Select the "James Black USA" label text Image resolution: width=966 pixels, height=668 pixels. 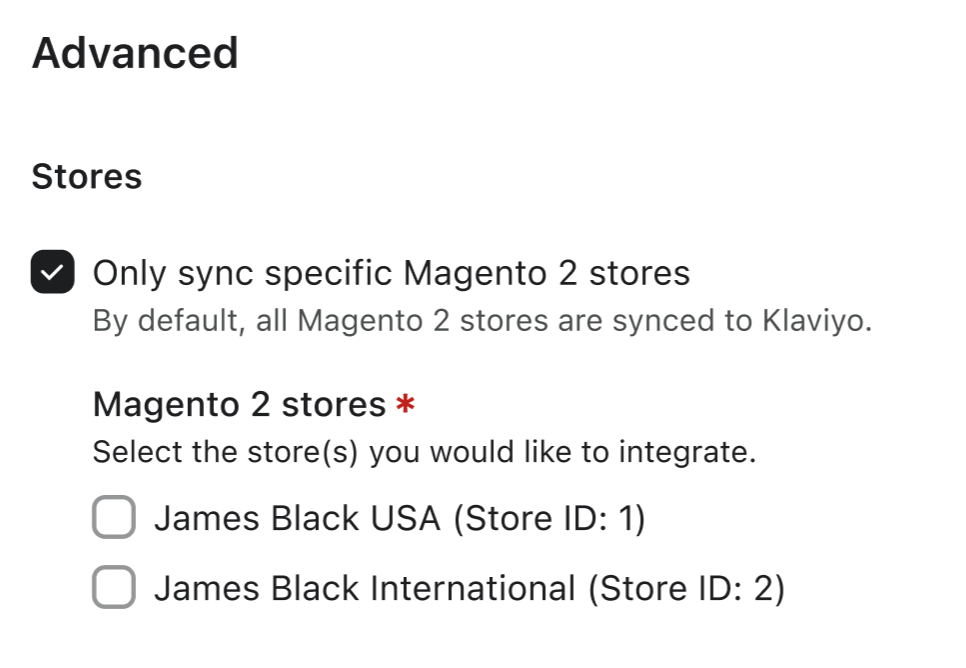coord(297,518)
